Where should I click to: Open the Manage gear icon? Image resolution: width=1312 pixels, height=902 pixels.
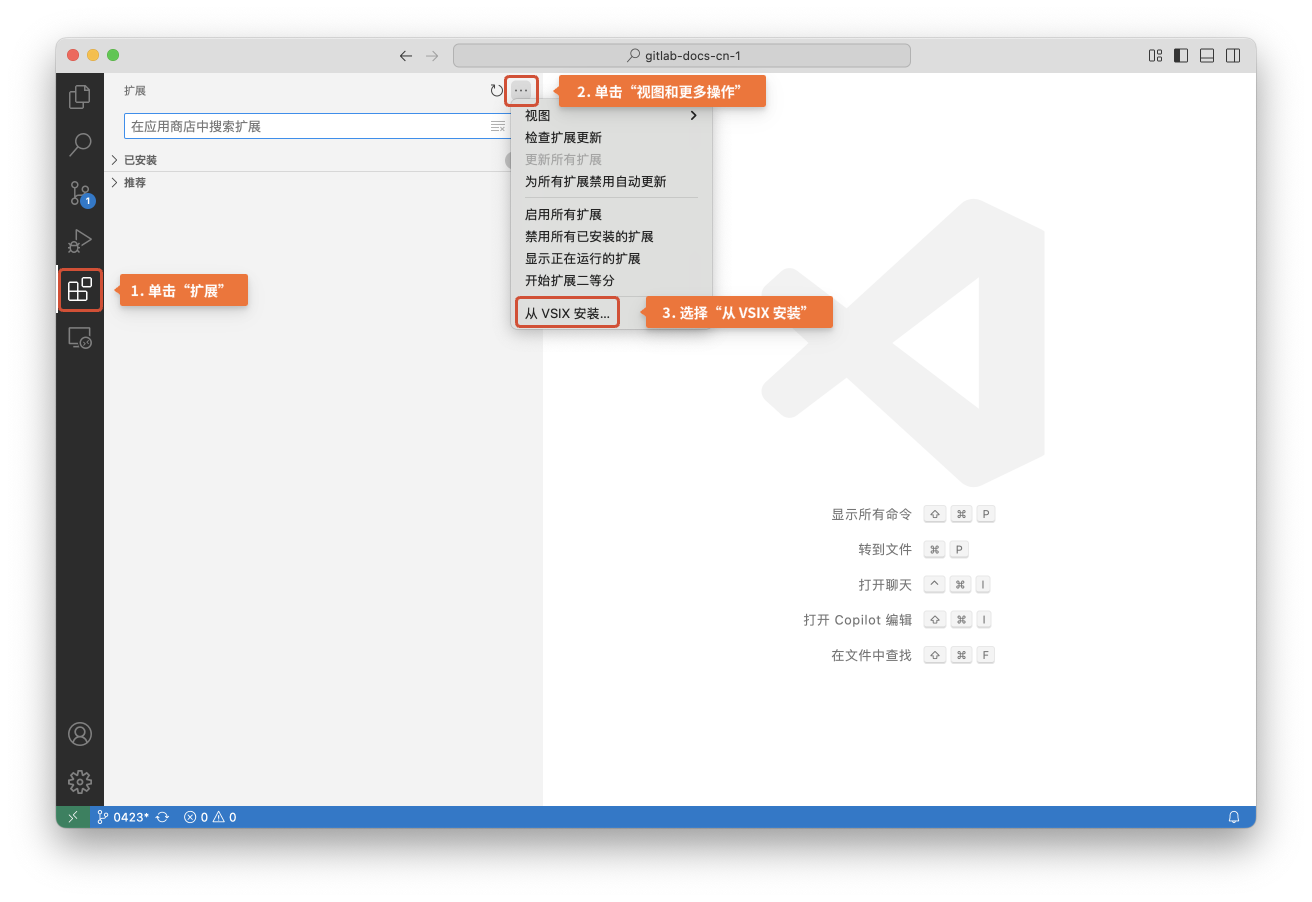click(x=80, y=781)
